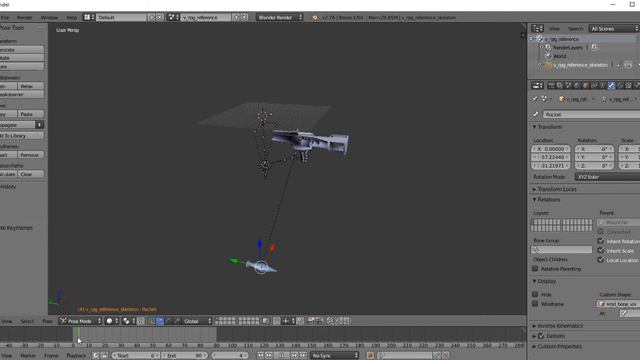The width and height of the screenshot is (640, 360).
Task: Click the Location X value field
Action: [551, 149]
